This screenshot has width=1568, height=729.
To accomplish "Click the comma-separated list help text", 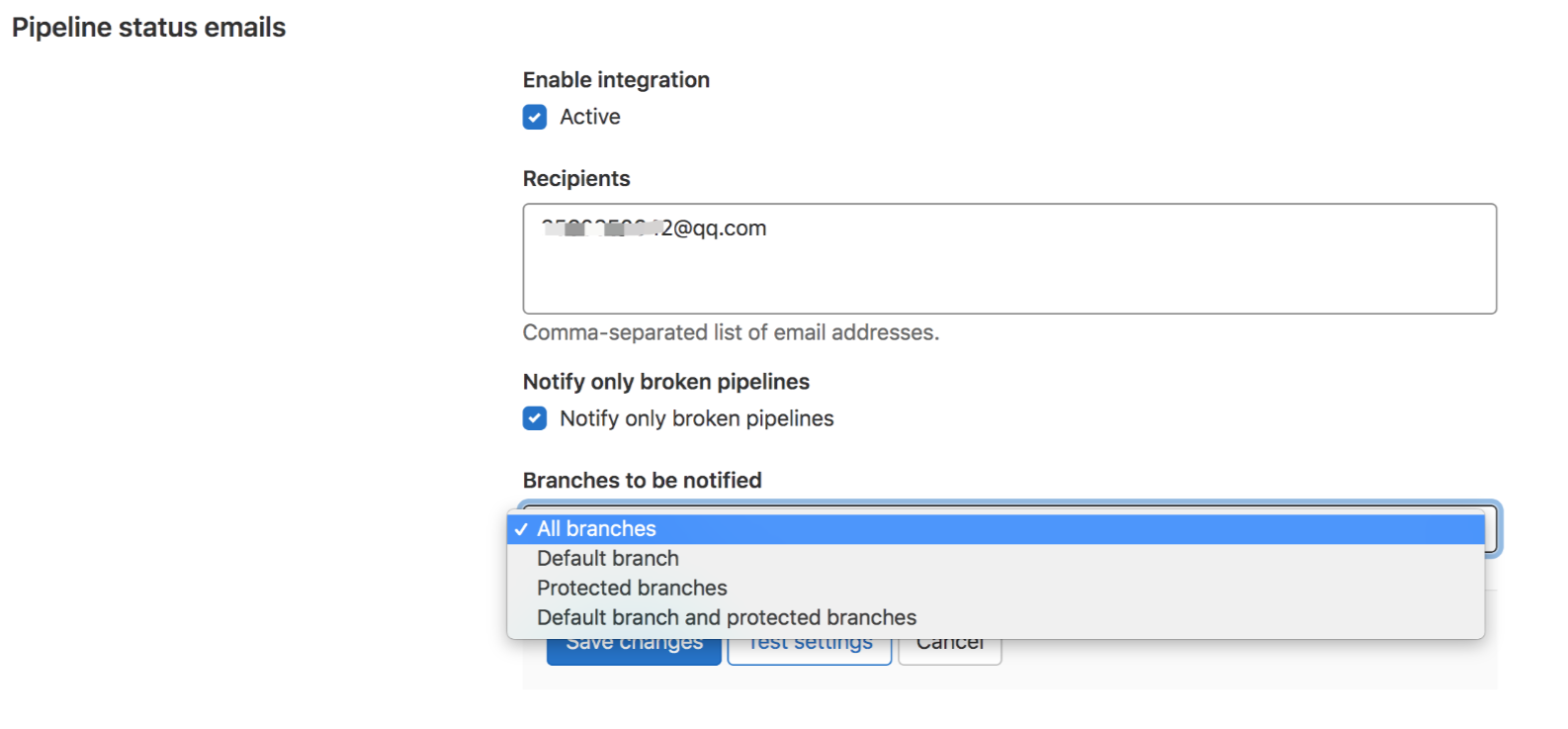I will pos(731,332).
